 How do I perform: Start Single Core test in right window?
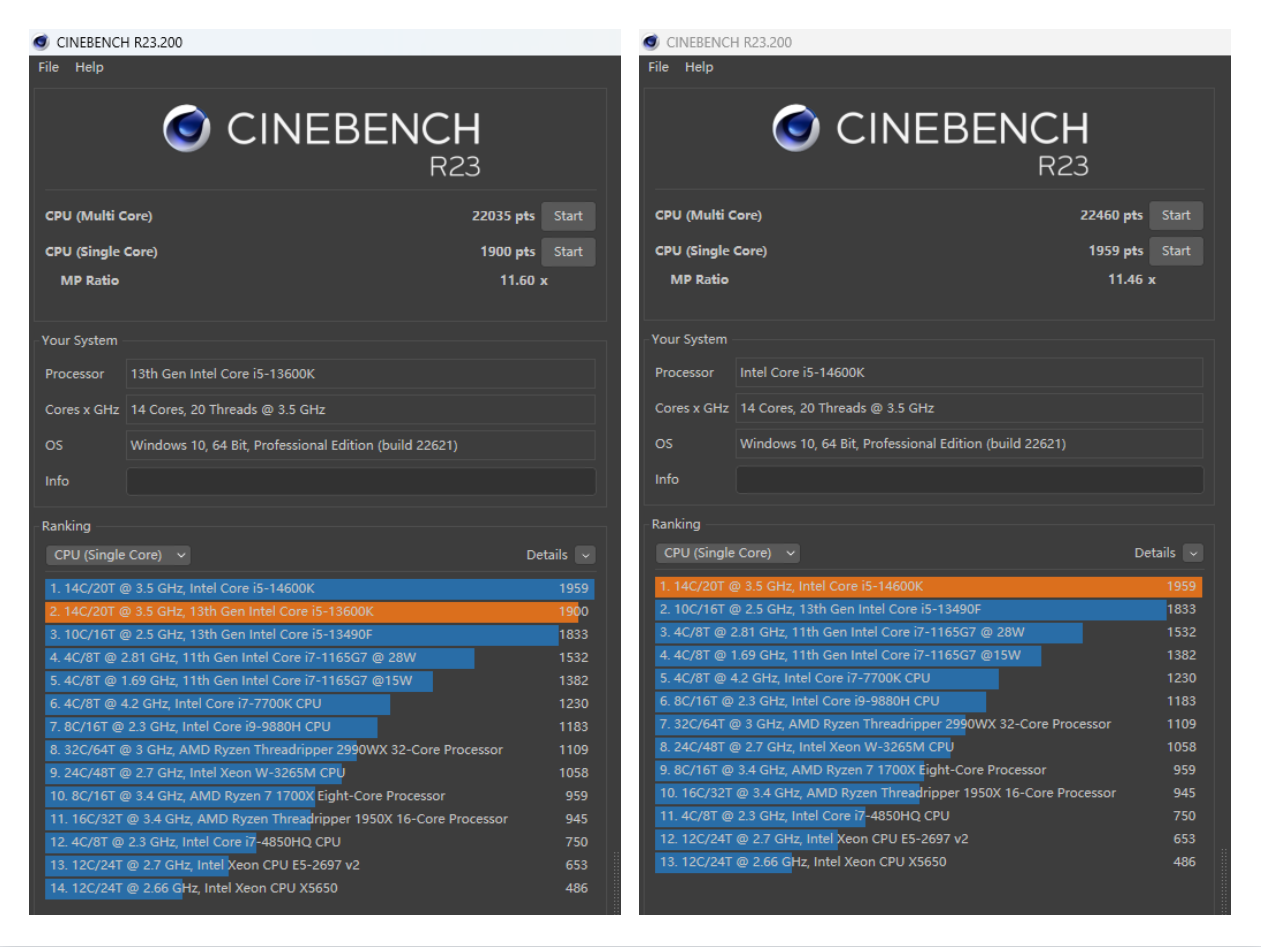(x=1176, y=251)
